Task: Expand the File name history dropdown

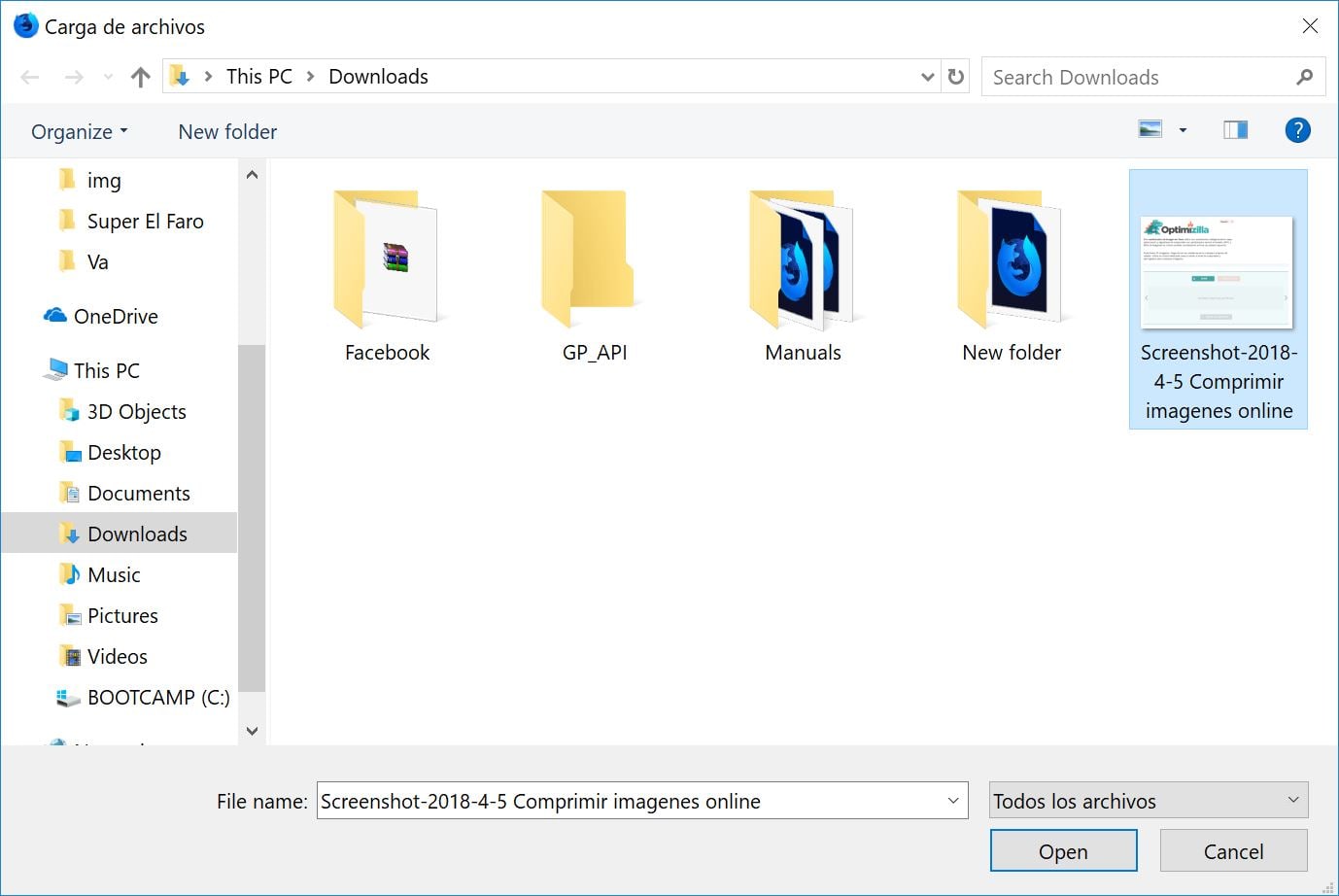Action: click(x=952, y=801)
